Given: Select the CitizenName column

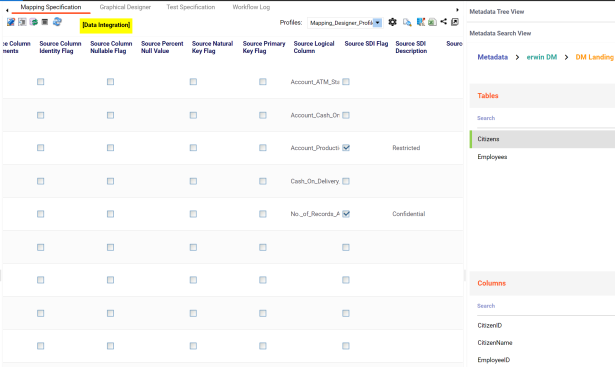Looking at the screenshot, I should pos(495,343).
